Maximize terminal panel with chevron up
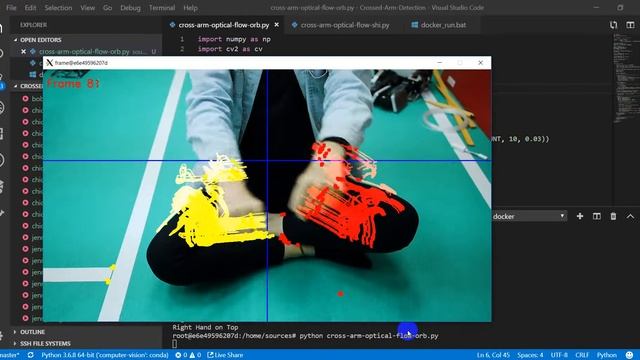This screenshot has height=360, width=640. (630, 216)
